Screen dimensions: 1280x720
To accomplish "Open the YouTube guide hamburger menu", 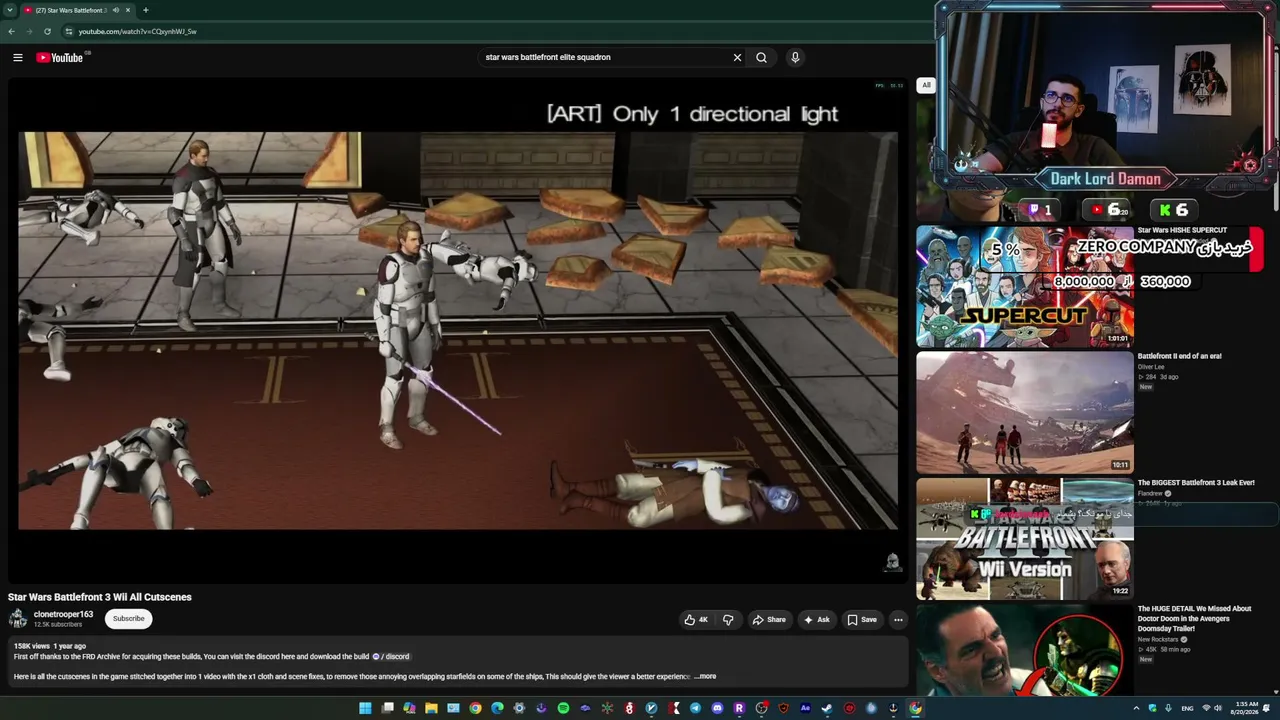I will (x=18, y=58).
